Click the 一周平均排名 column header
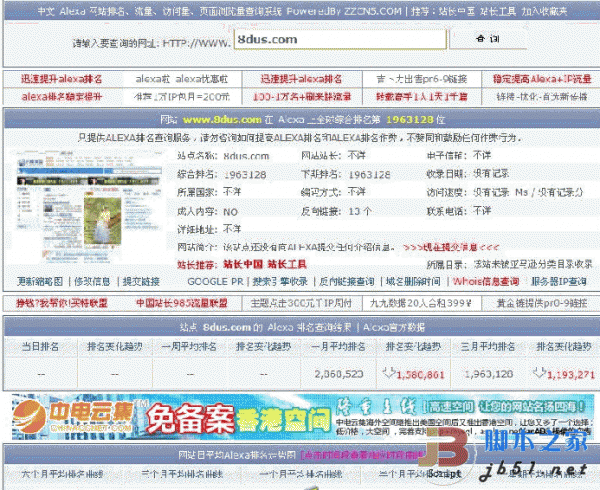This screenshot has height=490, width=600. pyautogui.click(x=189, y=347)
